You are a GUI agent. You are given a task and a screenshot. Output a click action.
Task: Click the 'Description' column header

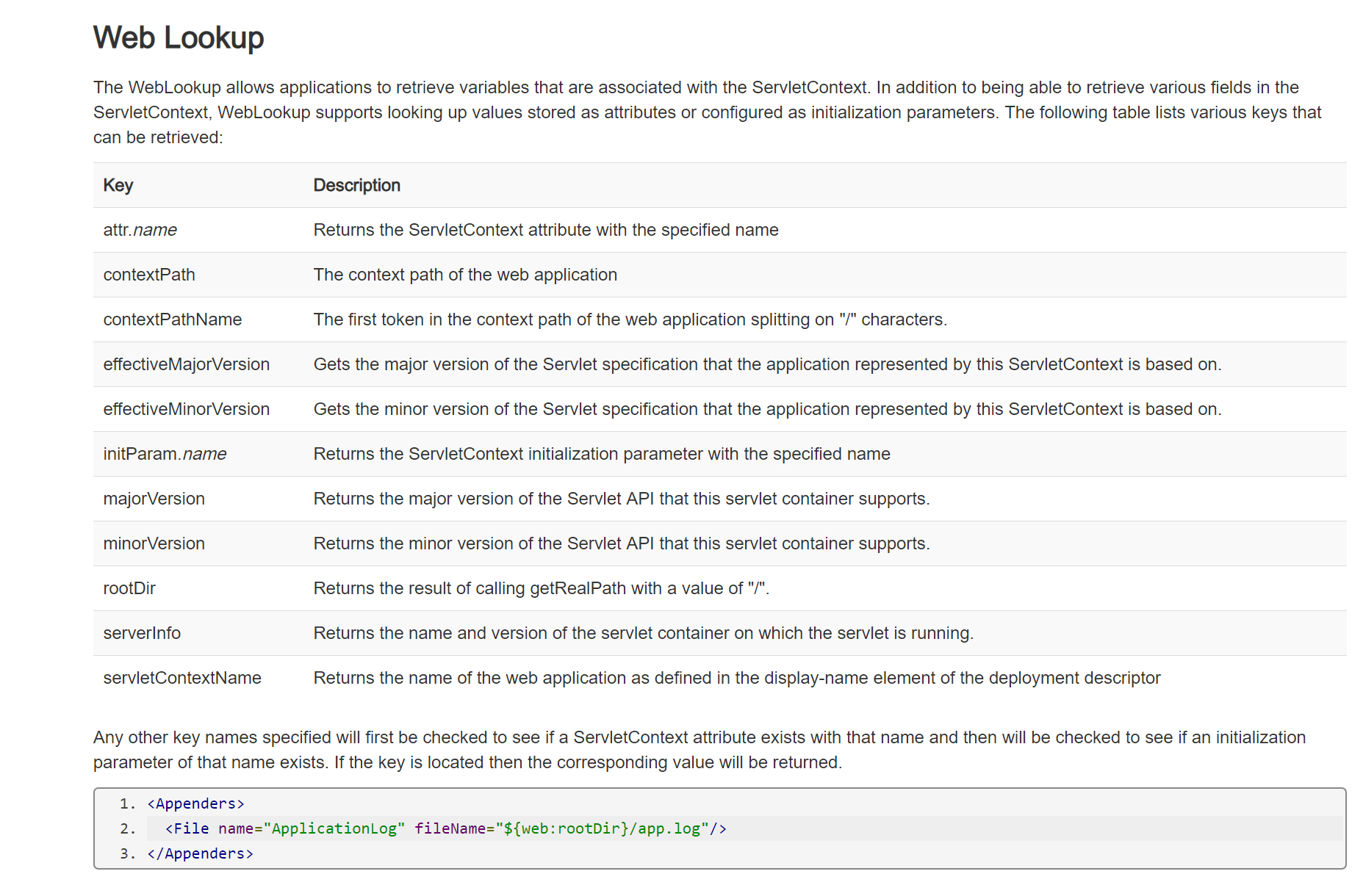357,185
